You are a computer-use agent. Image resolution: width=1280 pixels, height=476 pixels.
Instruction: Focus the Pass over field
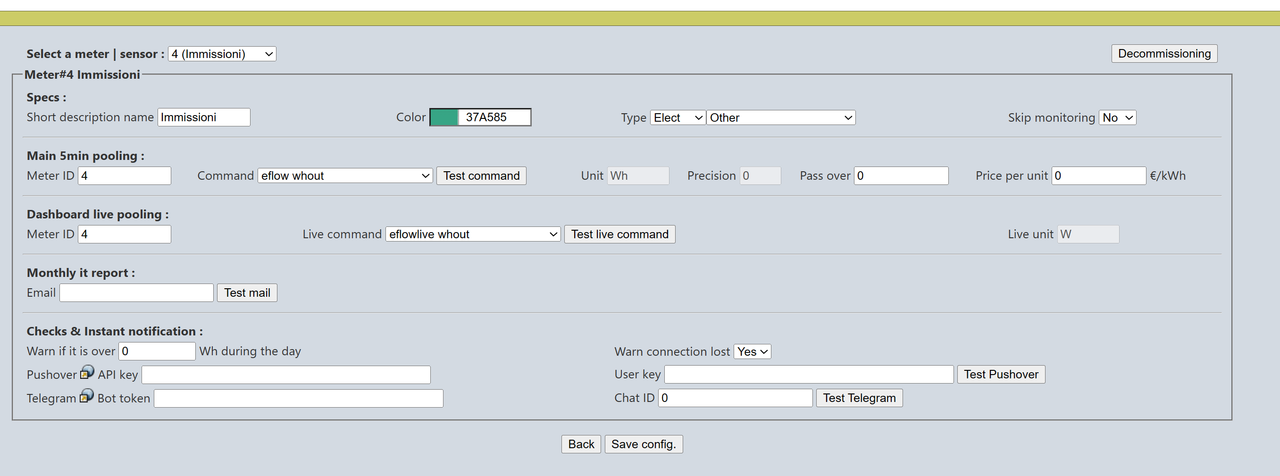[901, 175]
